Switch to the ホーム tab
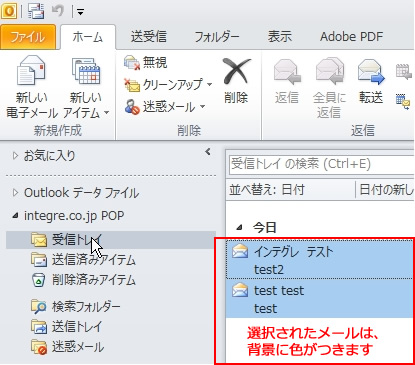Image resolution: width=415 pixels, height=365 pixels. pyautogui.click(x=88, y=37)
